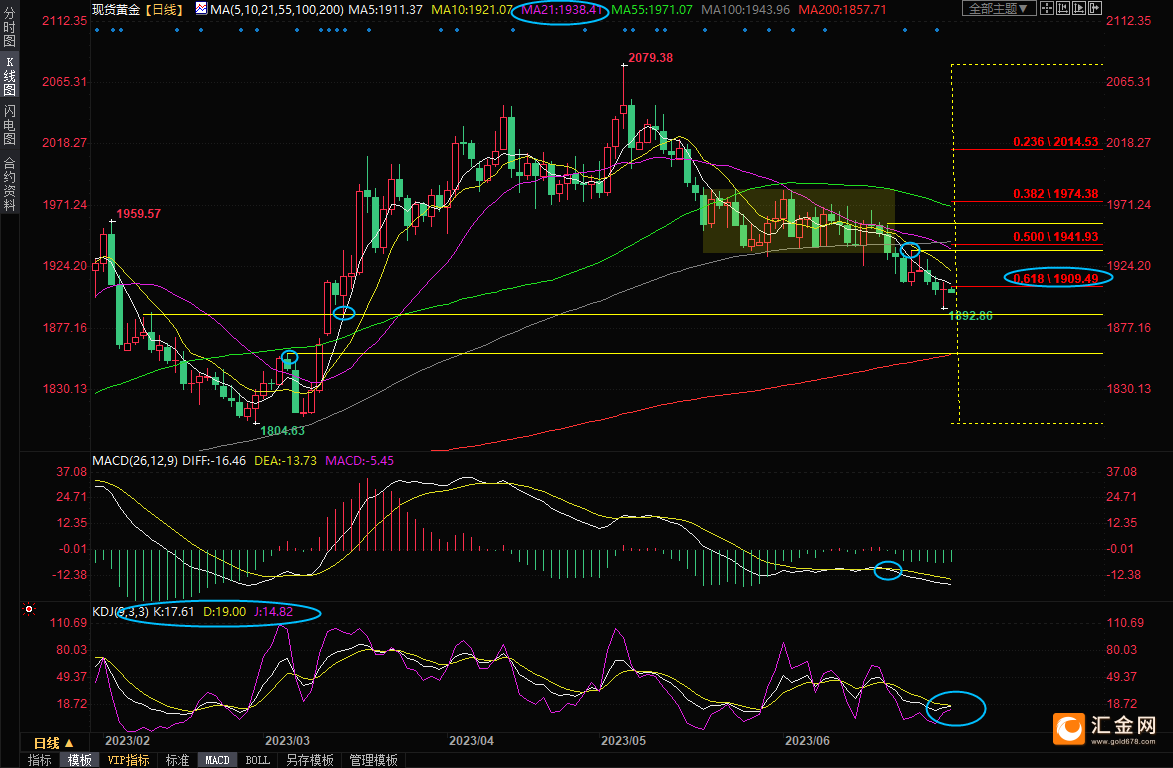Viewport: 1173px width, 768px height.
Task: Click the rightmost exit-arrow icon in top toolbar
Action: [1096, 9]
